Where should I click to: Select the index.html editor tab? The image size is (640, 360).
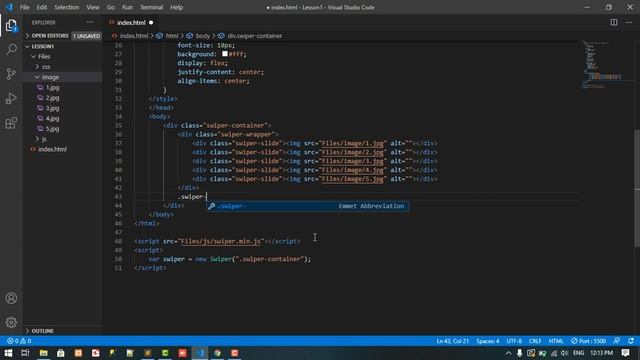click(x=131, y=22)
